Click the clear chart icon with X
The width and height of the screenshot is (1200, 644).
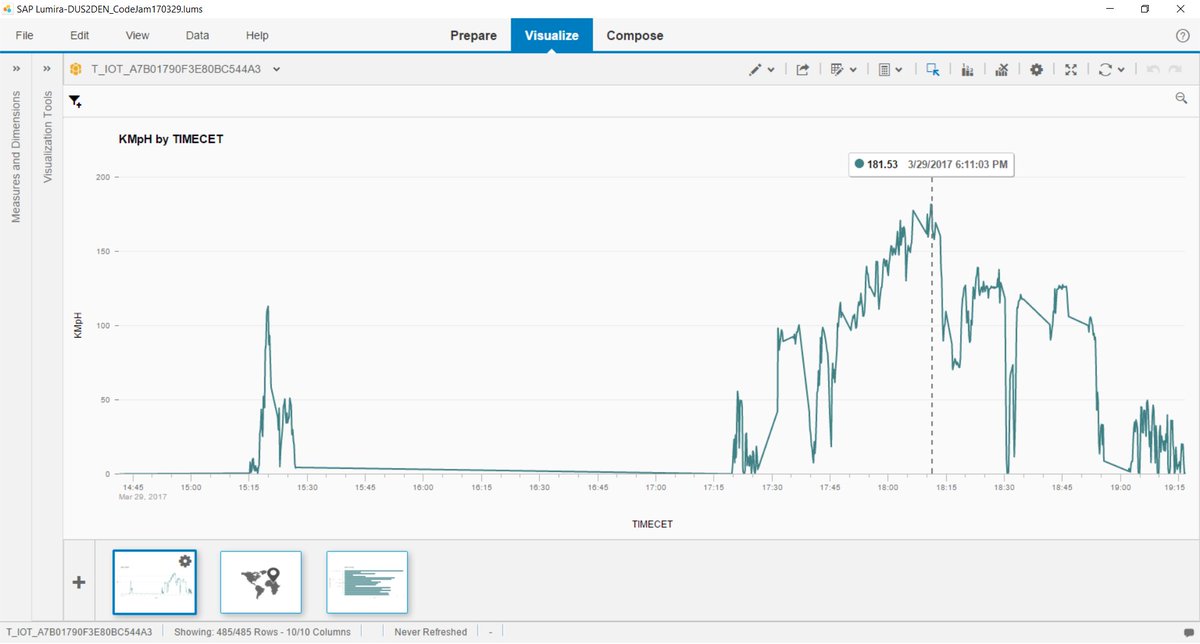pos(1001,70)
